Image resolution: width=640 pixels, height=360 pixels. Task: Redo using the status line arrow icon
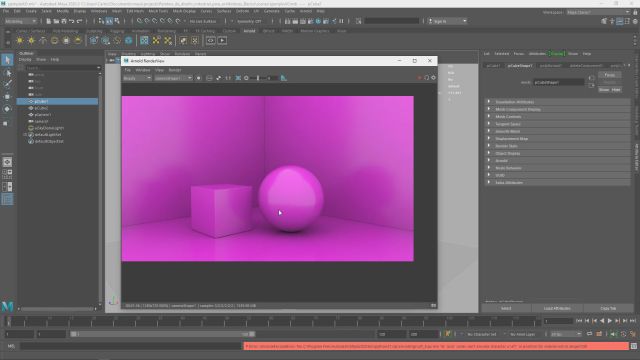pyautogui.click(x=80, y=21)
